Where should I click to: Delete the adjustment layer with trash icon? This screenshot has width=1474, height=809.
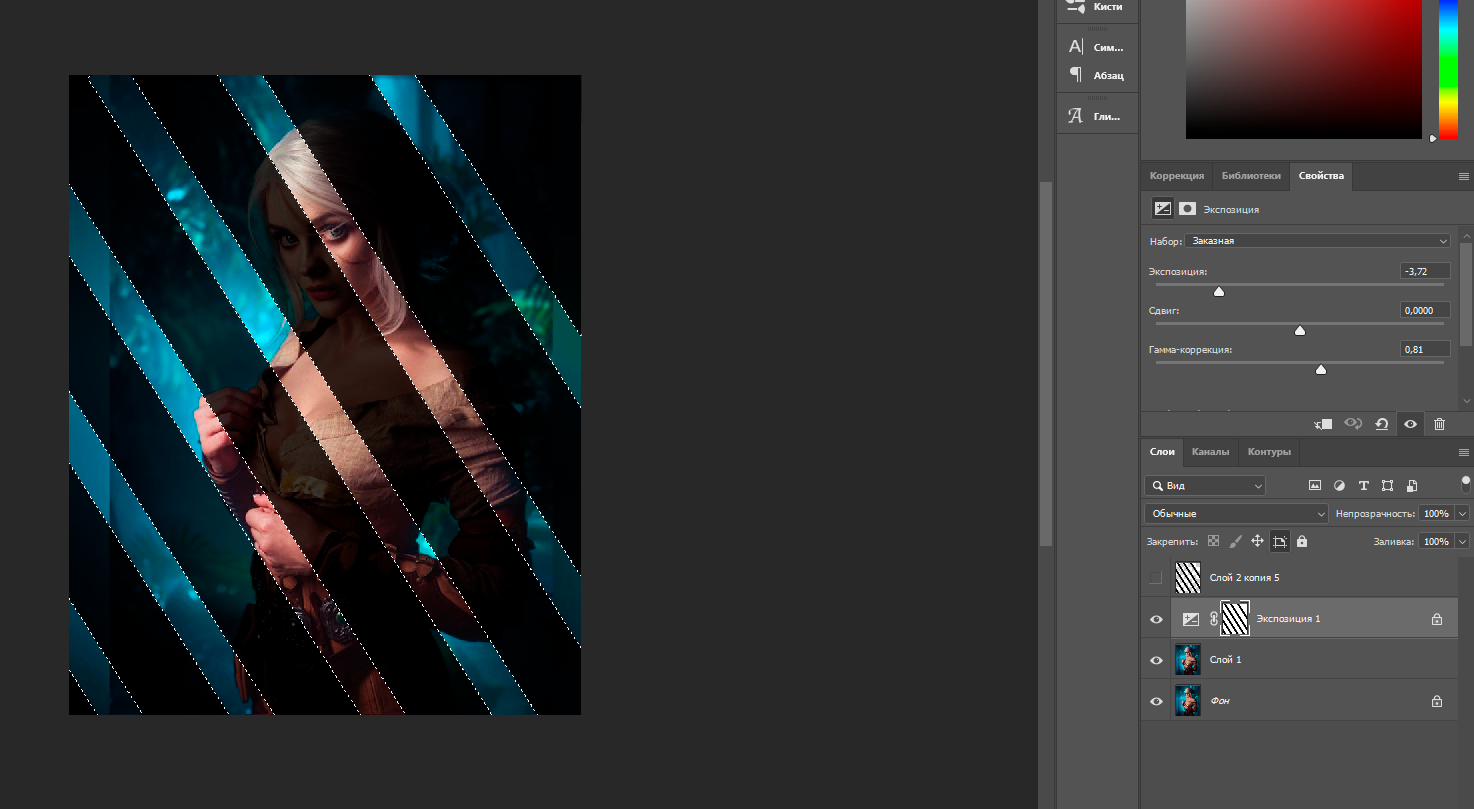tap(1439, 424)
